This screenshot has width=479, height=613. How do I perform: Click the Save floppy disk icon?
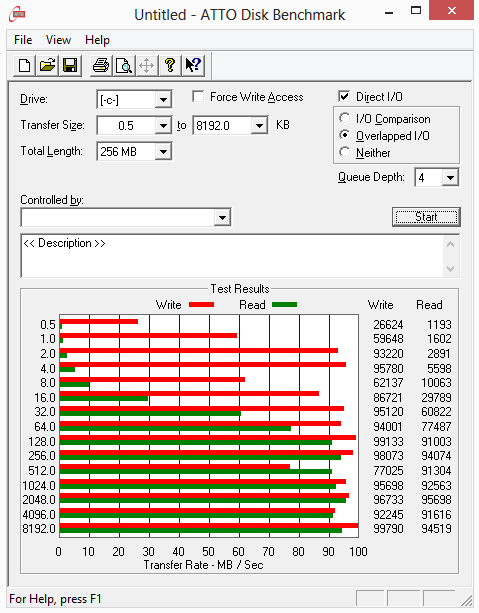pyautogui.click(x=70, y=65)
